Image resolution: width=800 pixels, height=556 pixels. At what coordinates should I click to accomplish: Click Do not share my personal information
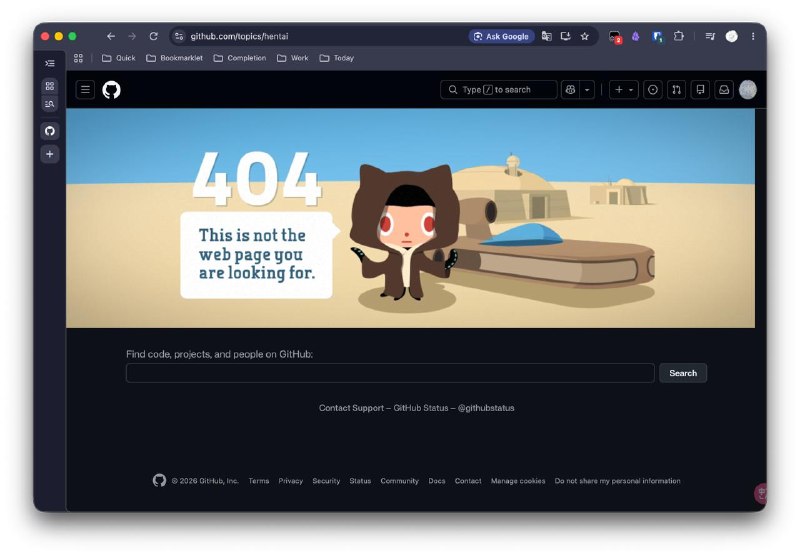coord(617,481)
